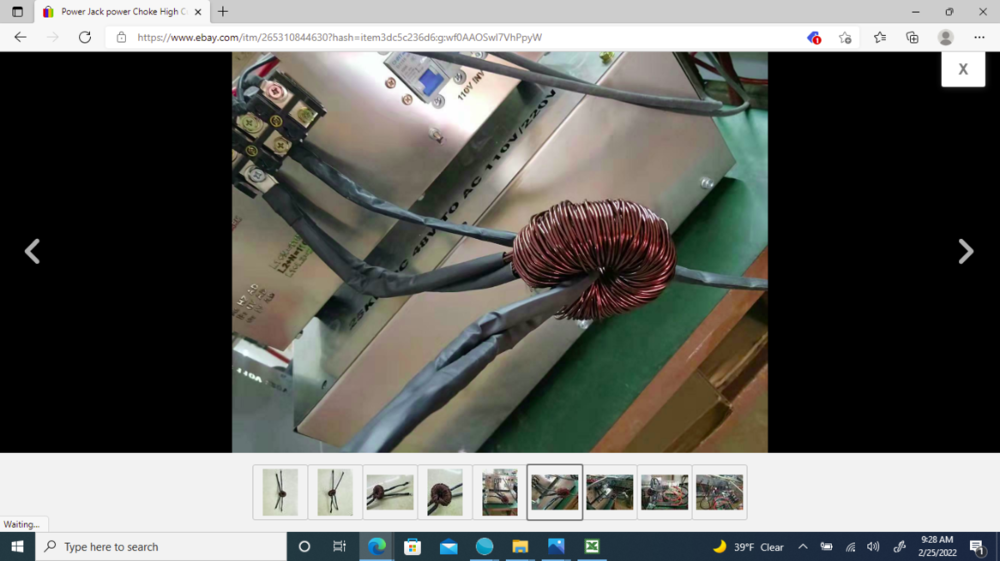Screen dimensions: 1000x561
Task: Select the fourth close-up choke thumbnail
Action: point(445,492)
